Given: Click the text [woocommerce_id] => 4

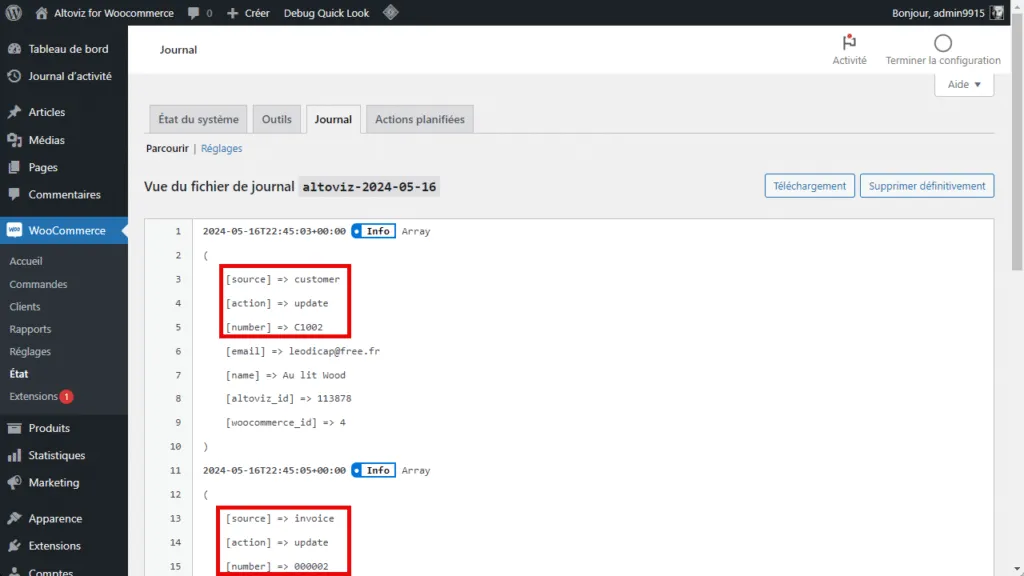Looking at the screenshot, I should click(x=285, y=423).
